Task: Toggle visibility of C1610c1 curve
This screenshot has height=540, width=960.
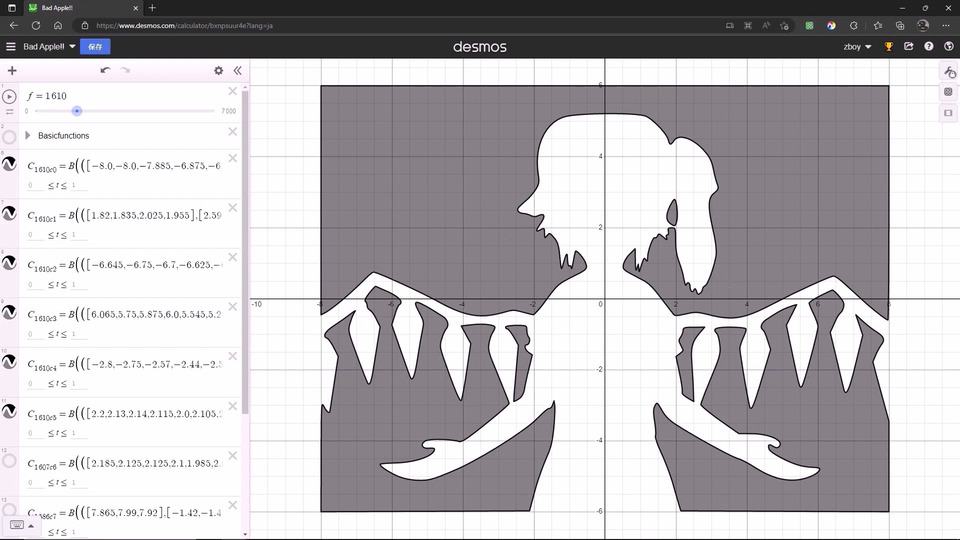Action: pos(9,214)
